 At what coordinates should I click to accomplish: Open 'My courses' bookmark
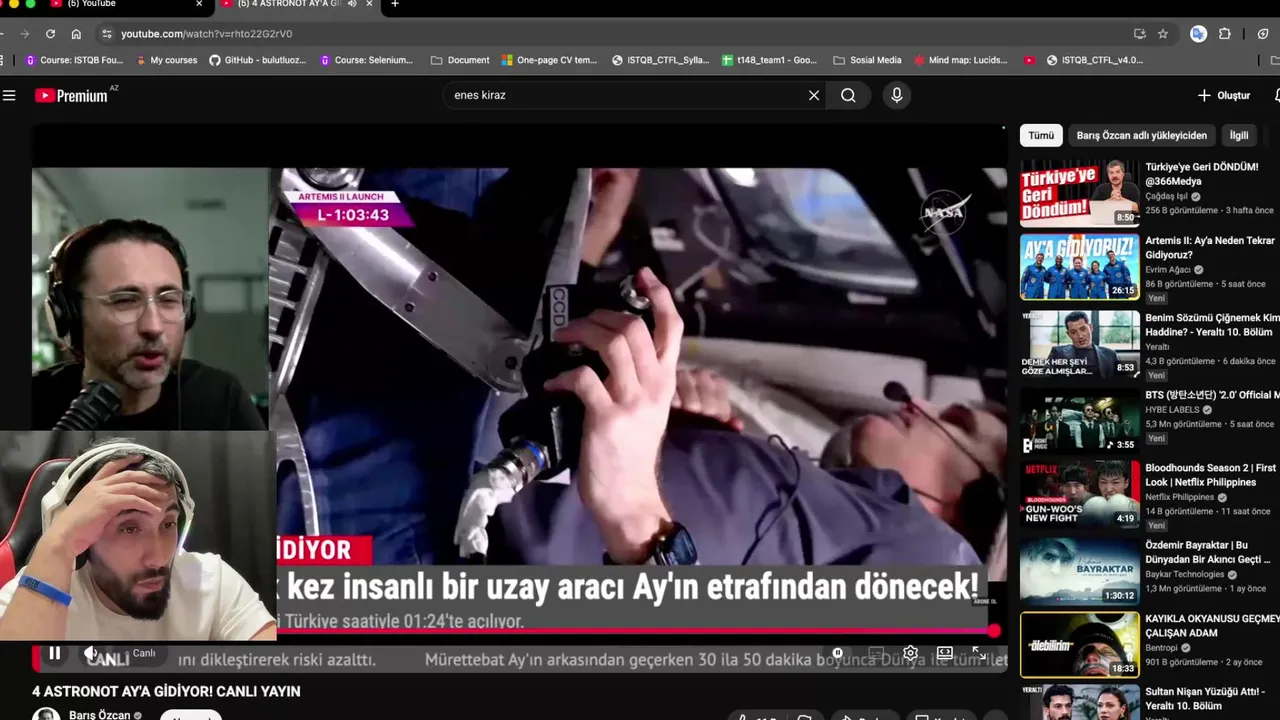(x=166, y=60)
